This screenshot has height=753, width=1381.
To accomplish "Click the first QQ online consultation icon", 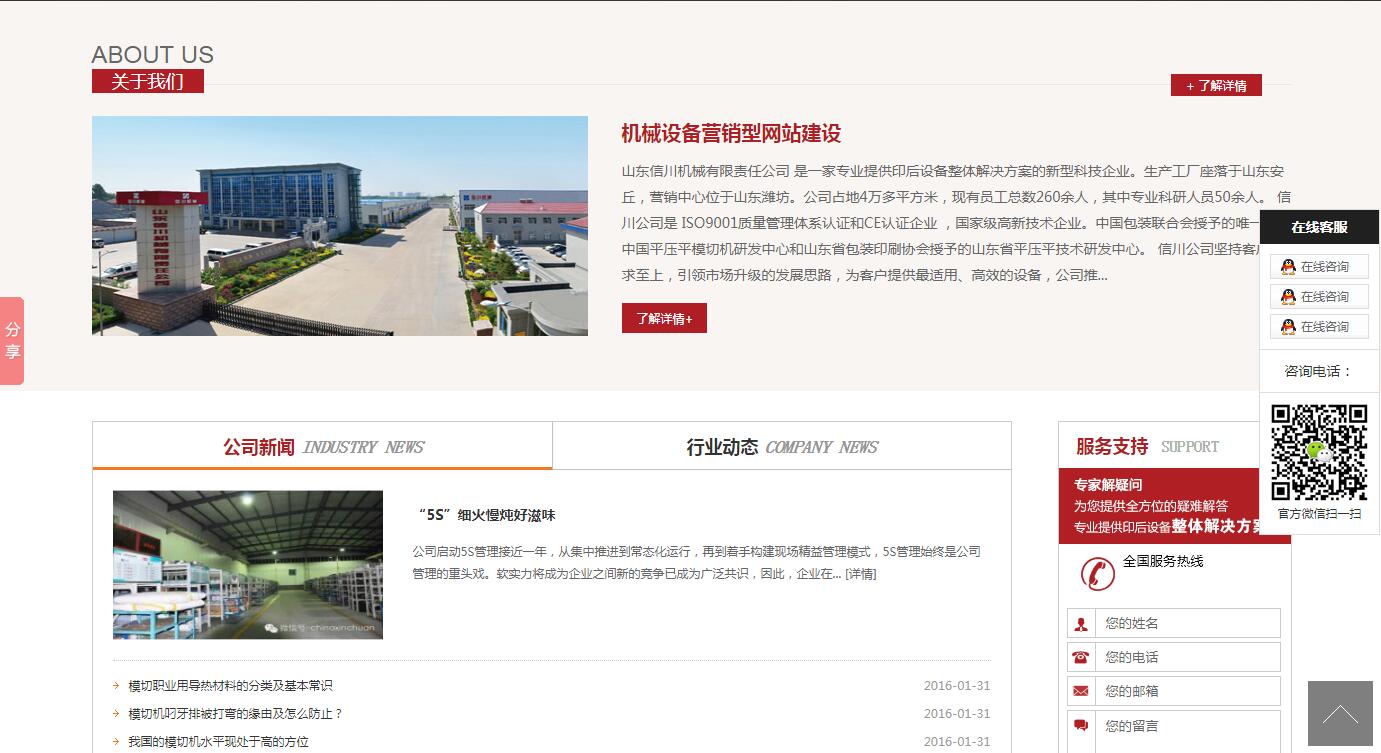I will pos(1288,267).
